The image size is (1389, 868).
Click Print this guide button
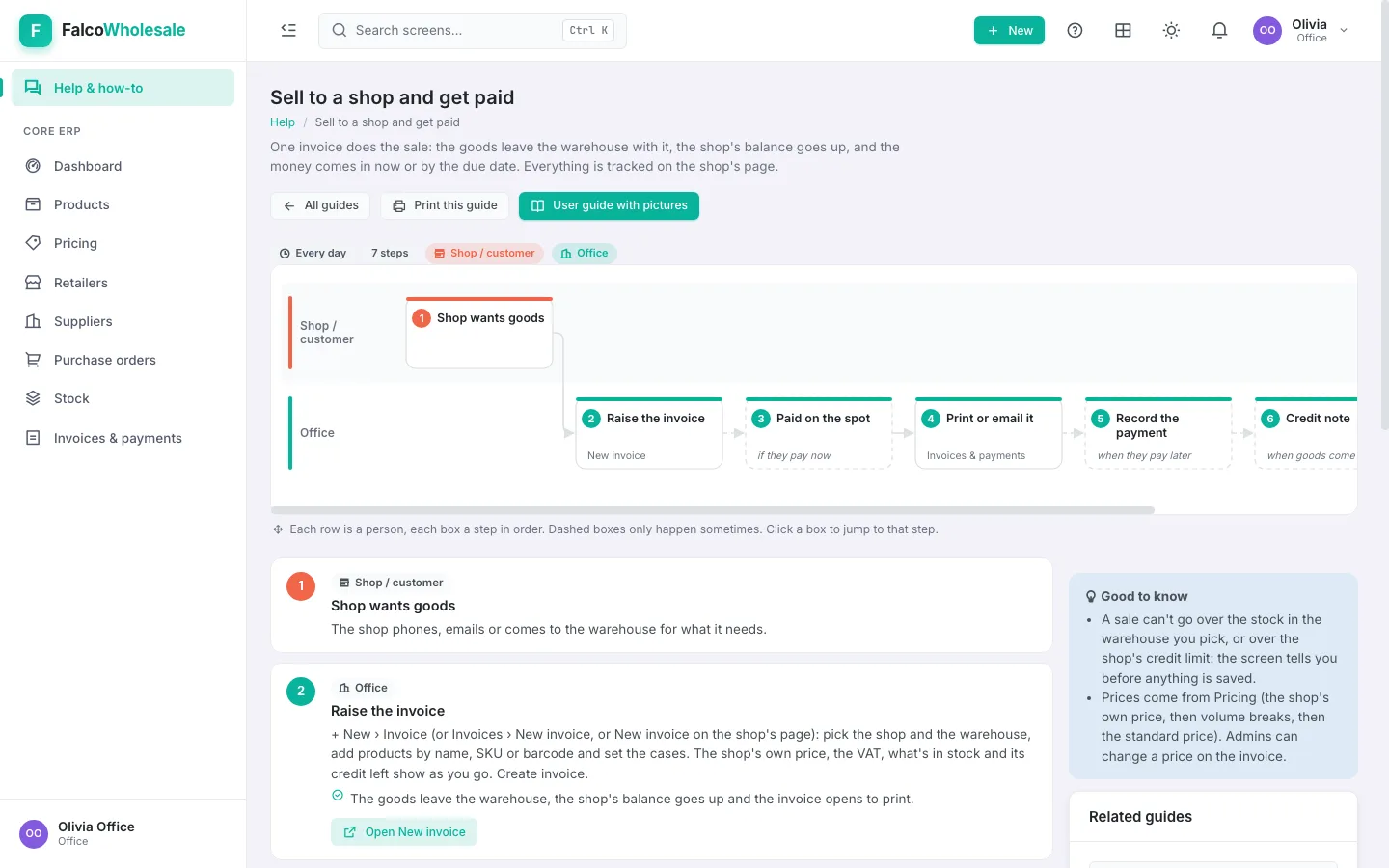pyautogui.click(x=446, y=205)
